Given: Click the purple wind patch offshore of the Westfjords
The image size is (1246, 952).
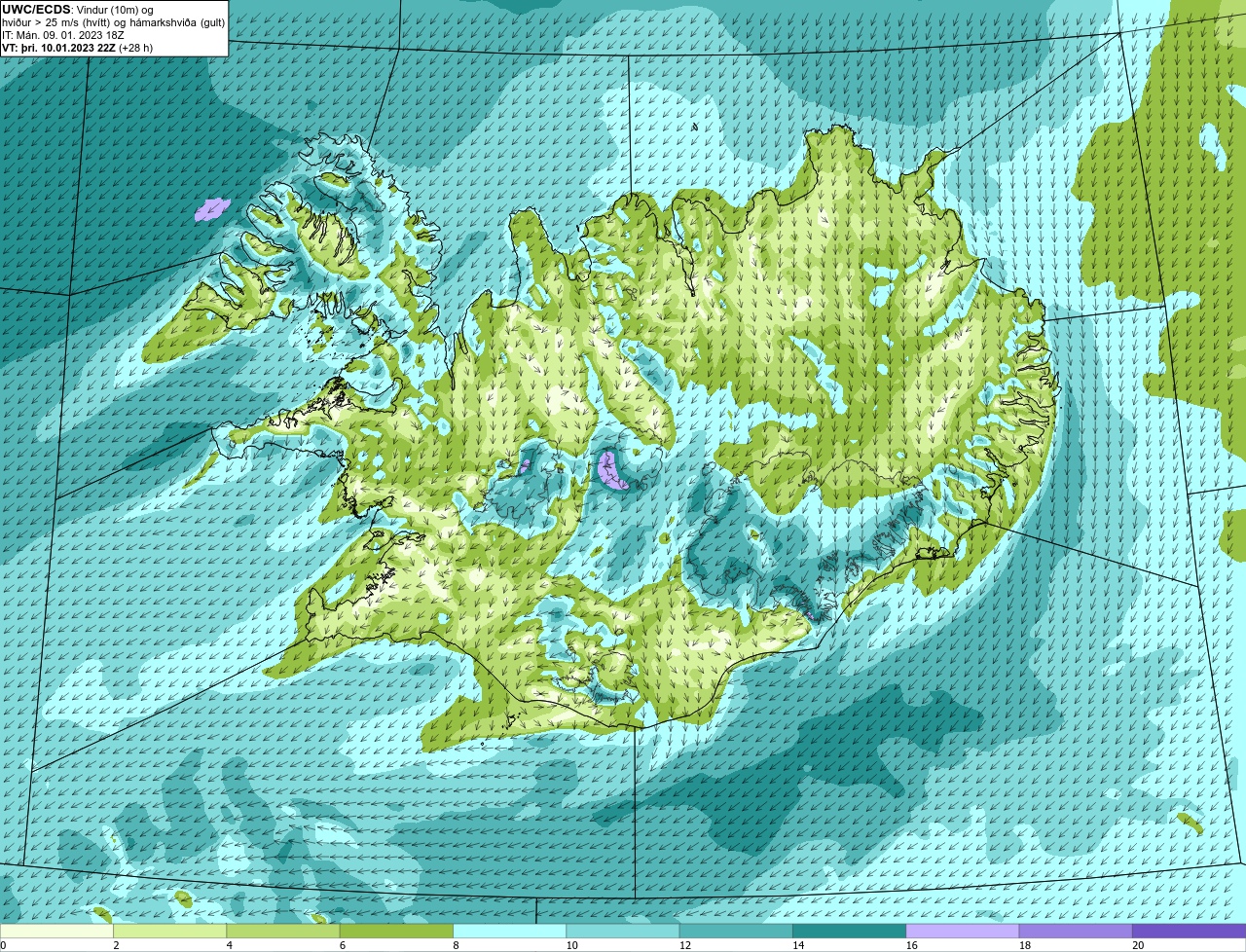Looking at the screenshot, I should point(212,209).
